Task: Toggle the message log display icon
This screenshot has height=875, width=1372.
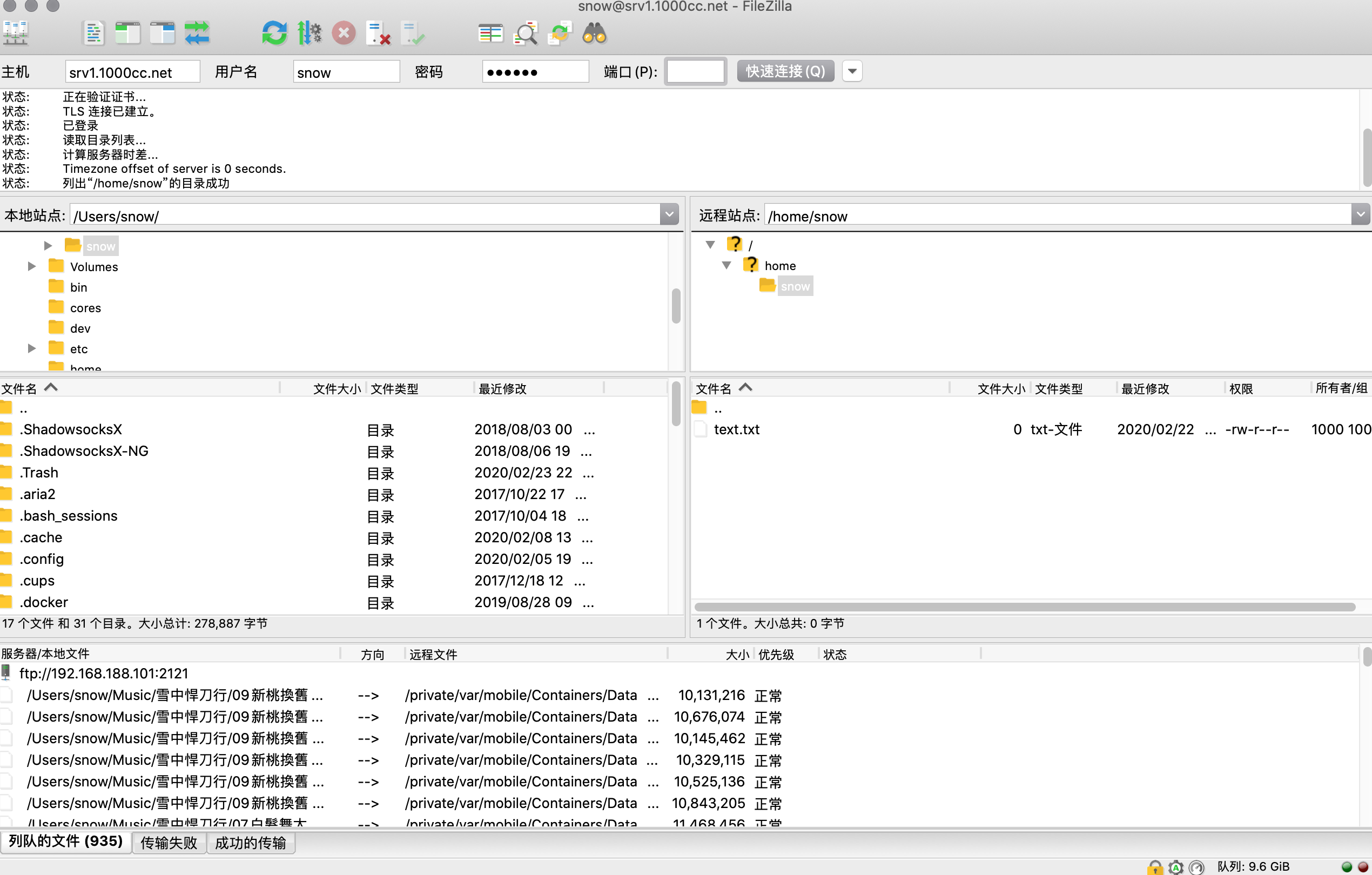Action: coord(93,33)
